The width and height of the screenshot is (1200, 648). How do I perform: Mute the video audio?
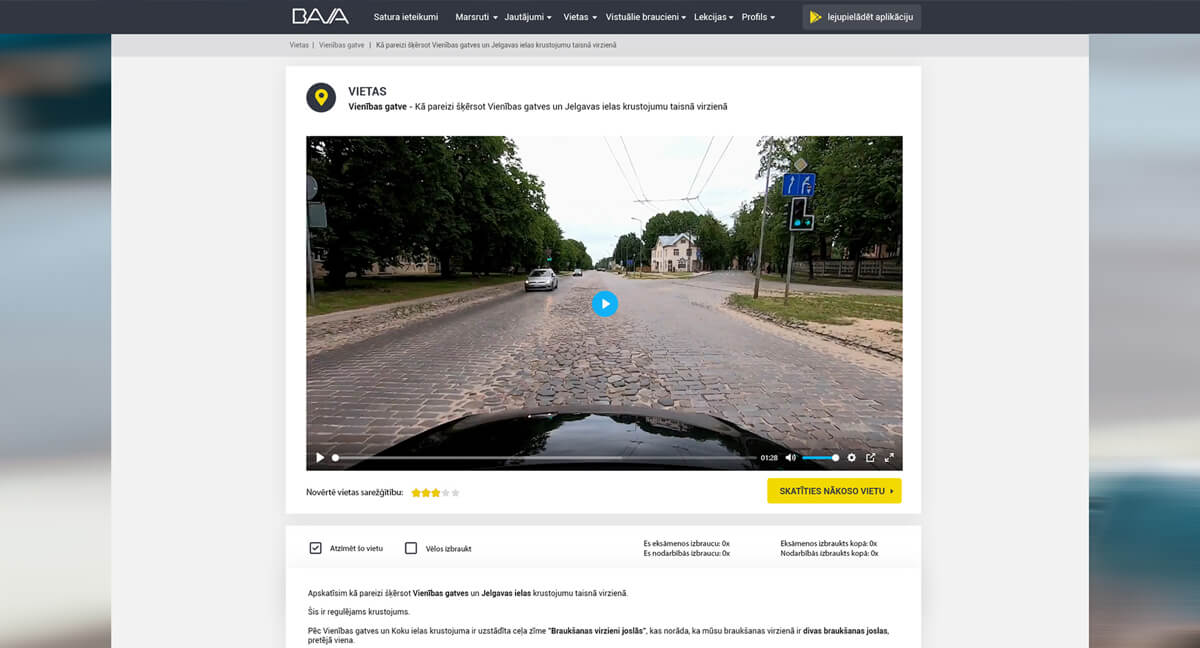[790, 457]
